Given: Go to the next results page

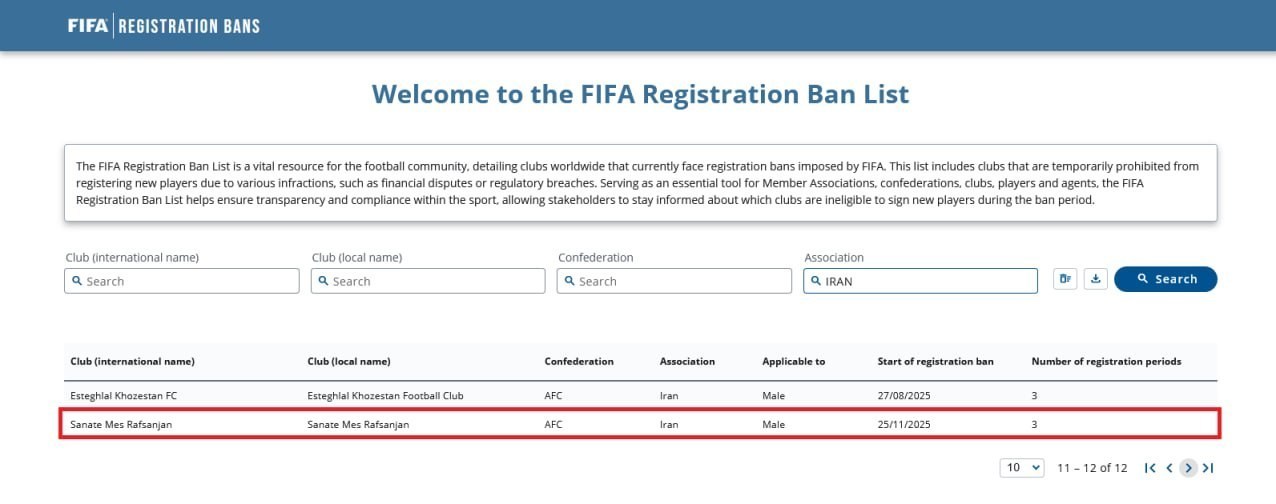Looking at the screenshot, I should pos(1188,468).
